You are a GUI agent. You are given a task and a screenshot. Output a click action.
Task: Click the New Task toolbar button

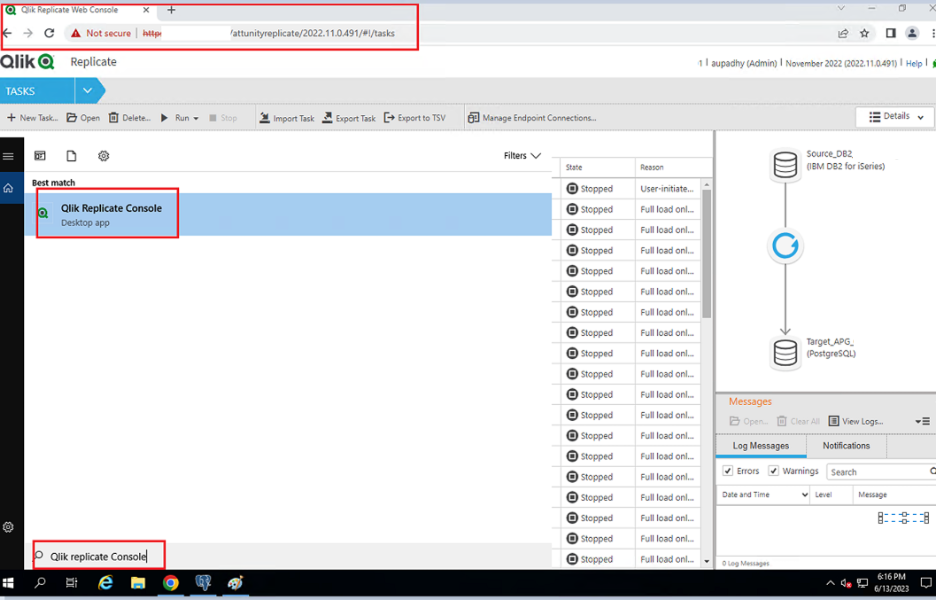click(x=32, y=118)
